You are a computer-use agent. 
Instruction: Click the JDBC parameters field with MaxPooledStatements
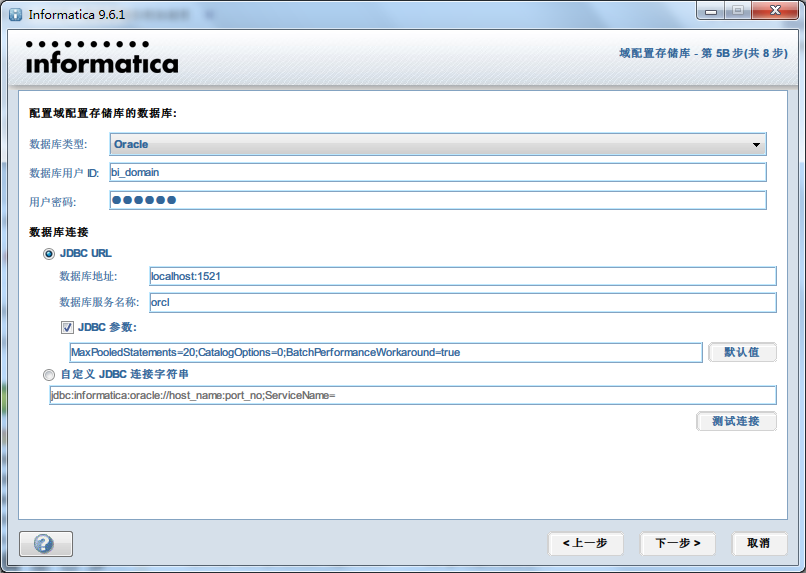pyautogui.click(x=386, y=353)
